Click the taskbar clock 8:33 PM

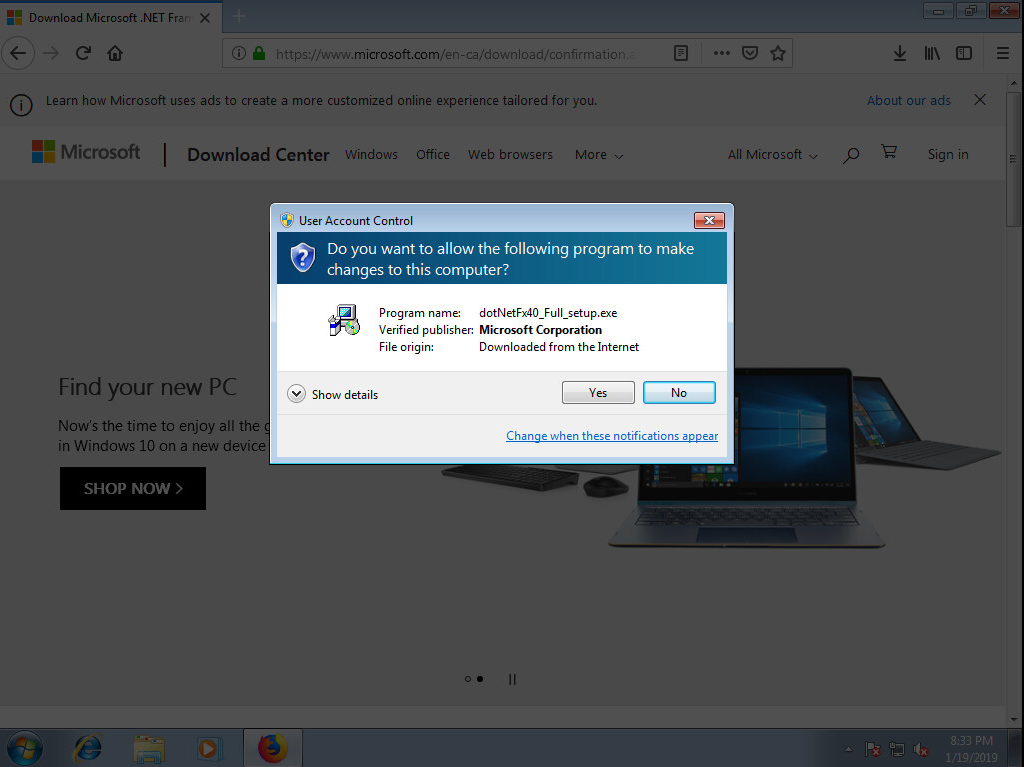click(971, 741)
